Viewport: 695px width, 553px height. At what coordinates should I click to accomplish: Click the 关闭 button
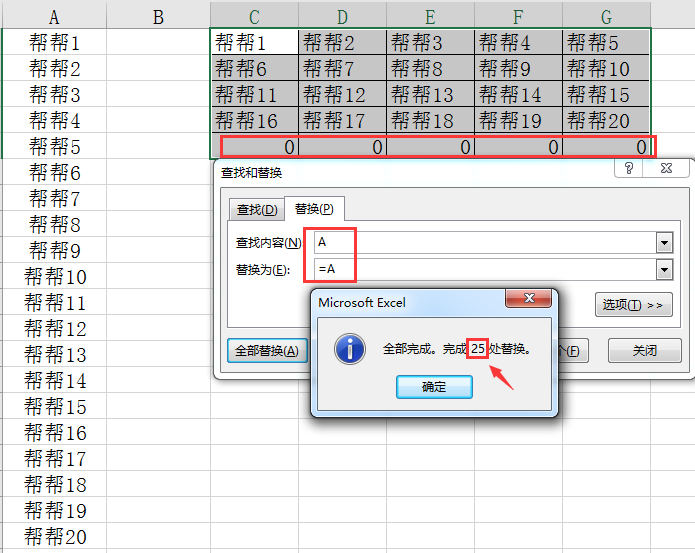coord(644,350)
